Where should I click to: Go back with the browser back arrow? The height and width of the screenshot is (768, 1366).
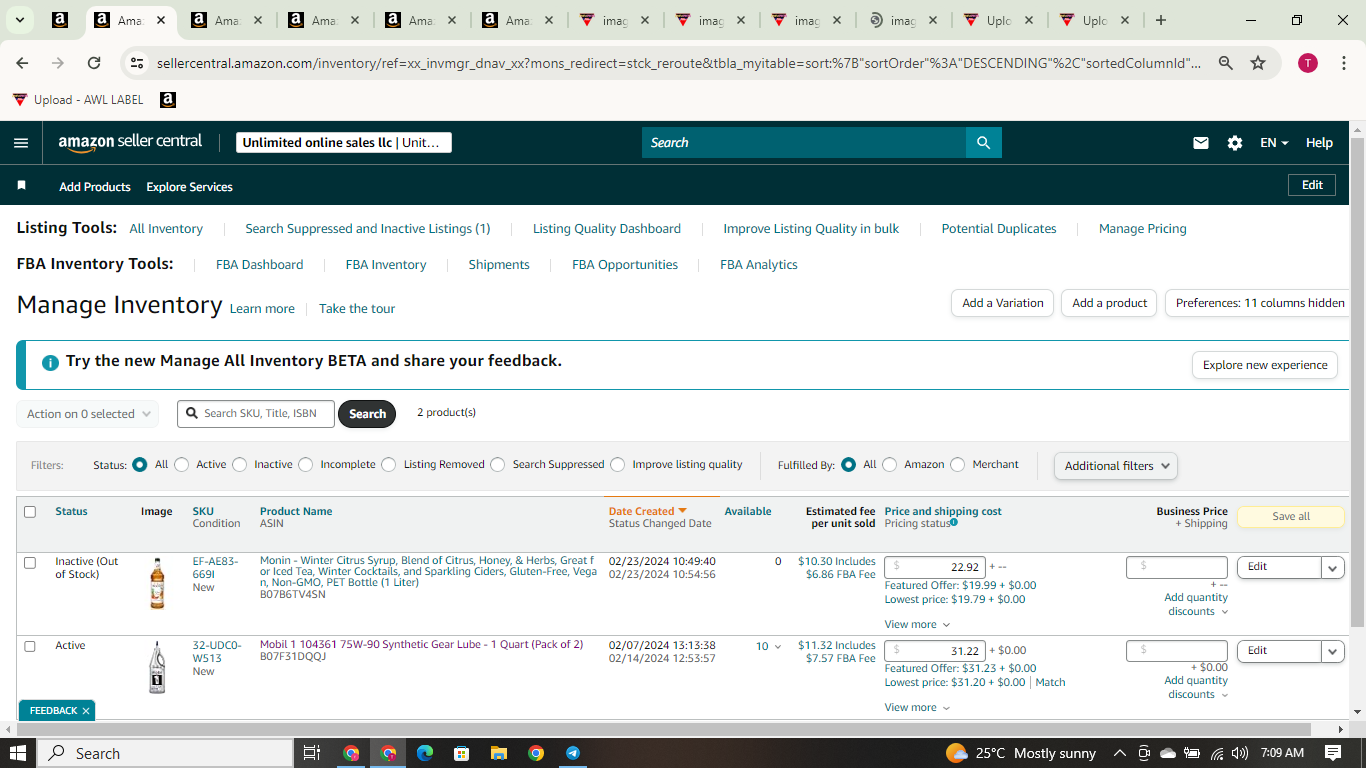[22, 63]
